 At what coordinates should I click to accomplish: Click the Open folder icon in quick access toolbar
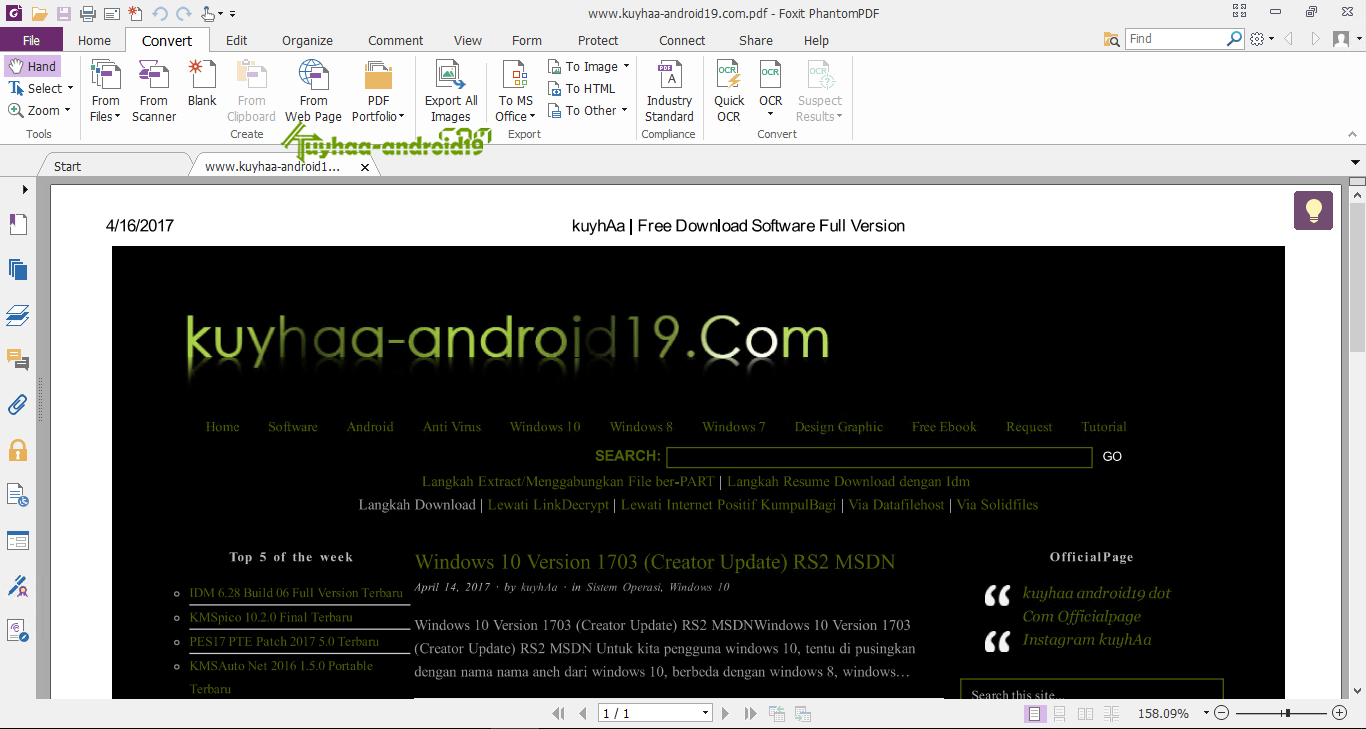[39, 14]
